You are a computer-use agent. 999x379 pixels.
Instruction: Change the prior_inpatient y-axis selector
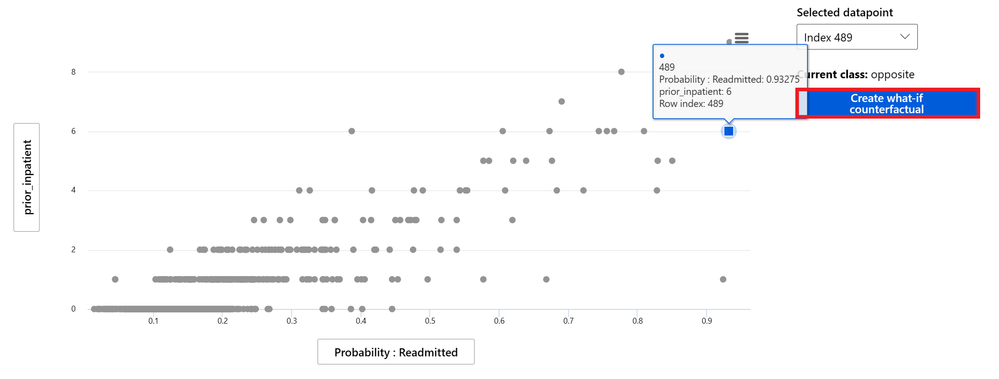(27, 177)
